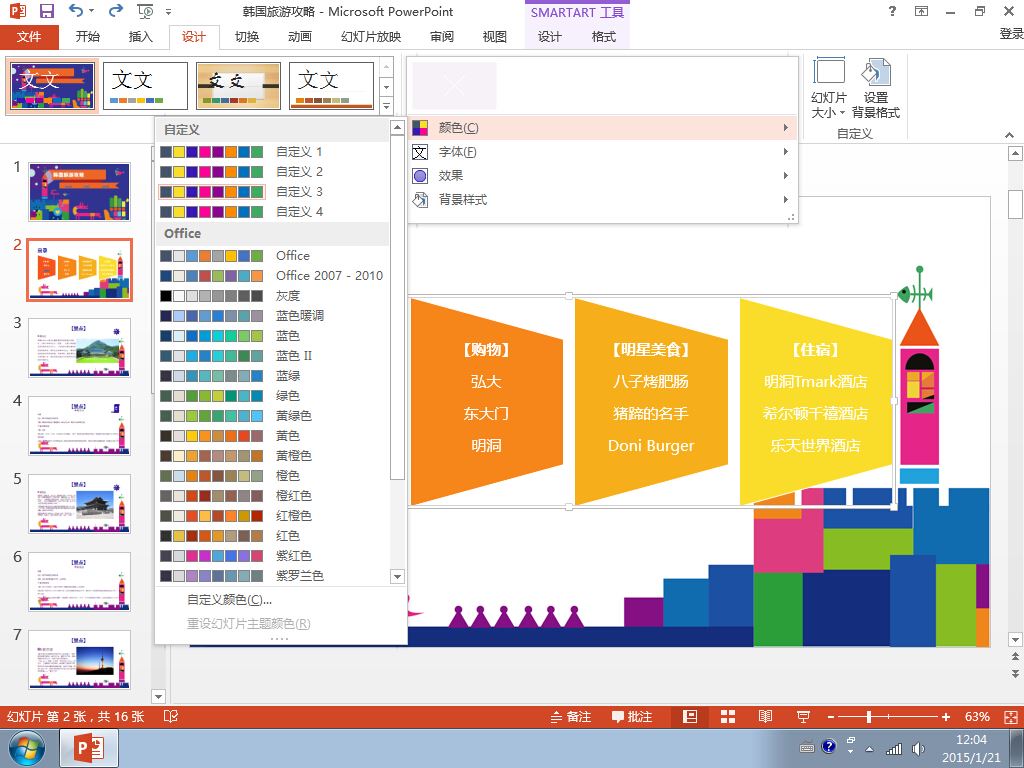1024x768 pixels.
Task: Select slide 5 thumbnail
Action: [x=79, y=504]
